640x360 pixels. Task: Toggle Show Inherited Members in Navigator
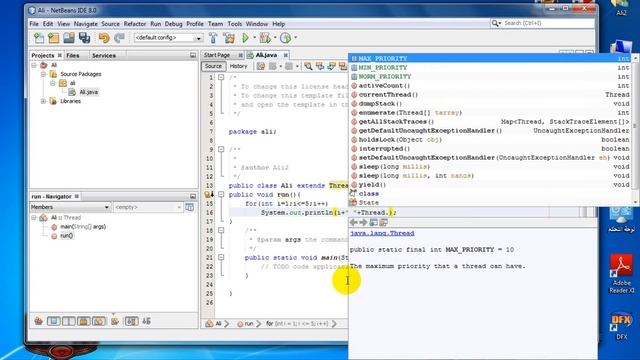coord(38,321)
